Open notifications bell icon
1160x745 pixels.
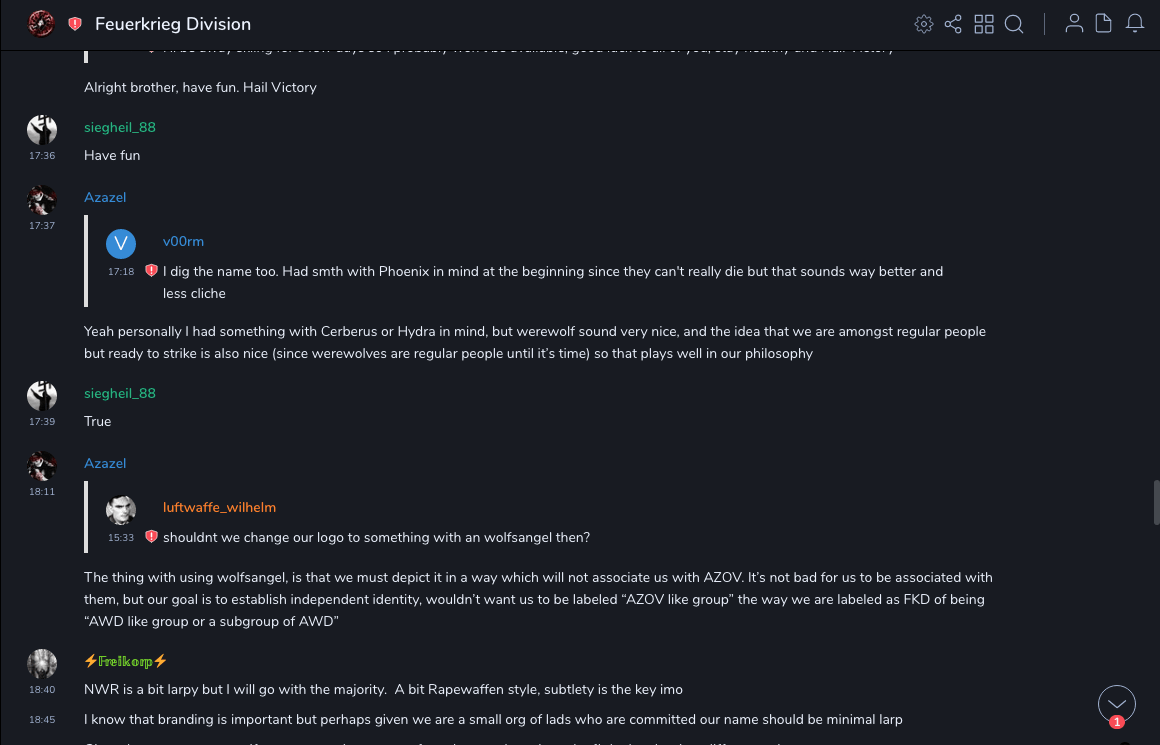pos(1135,24)
